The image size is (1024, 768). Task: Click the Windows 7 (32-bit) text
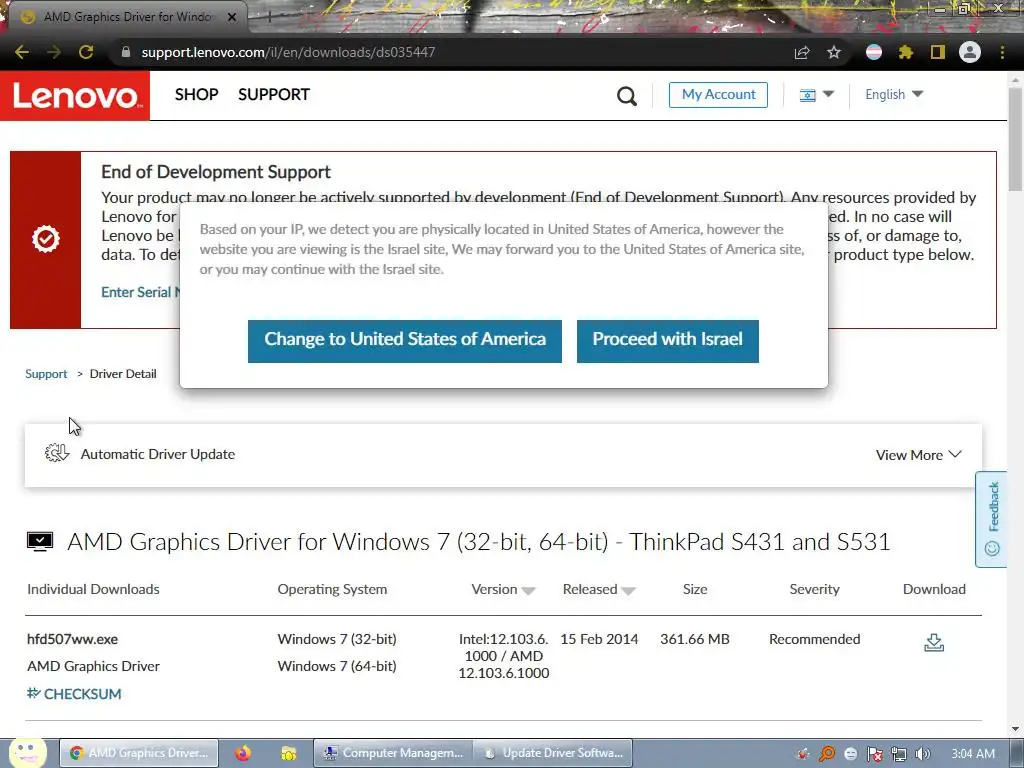[x=337, y=639]
